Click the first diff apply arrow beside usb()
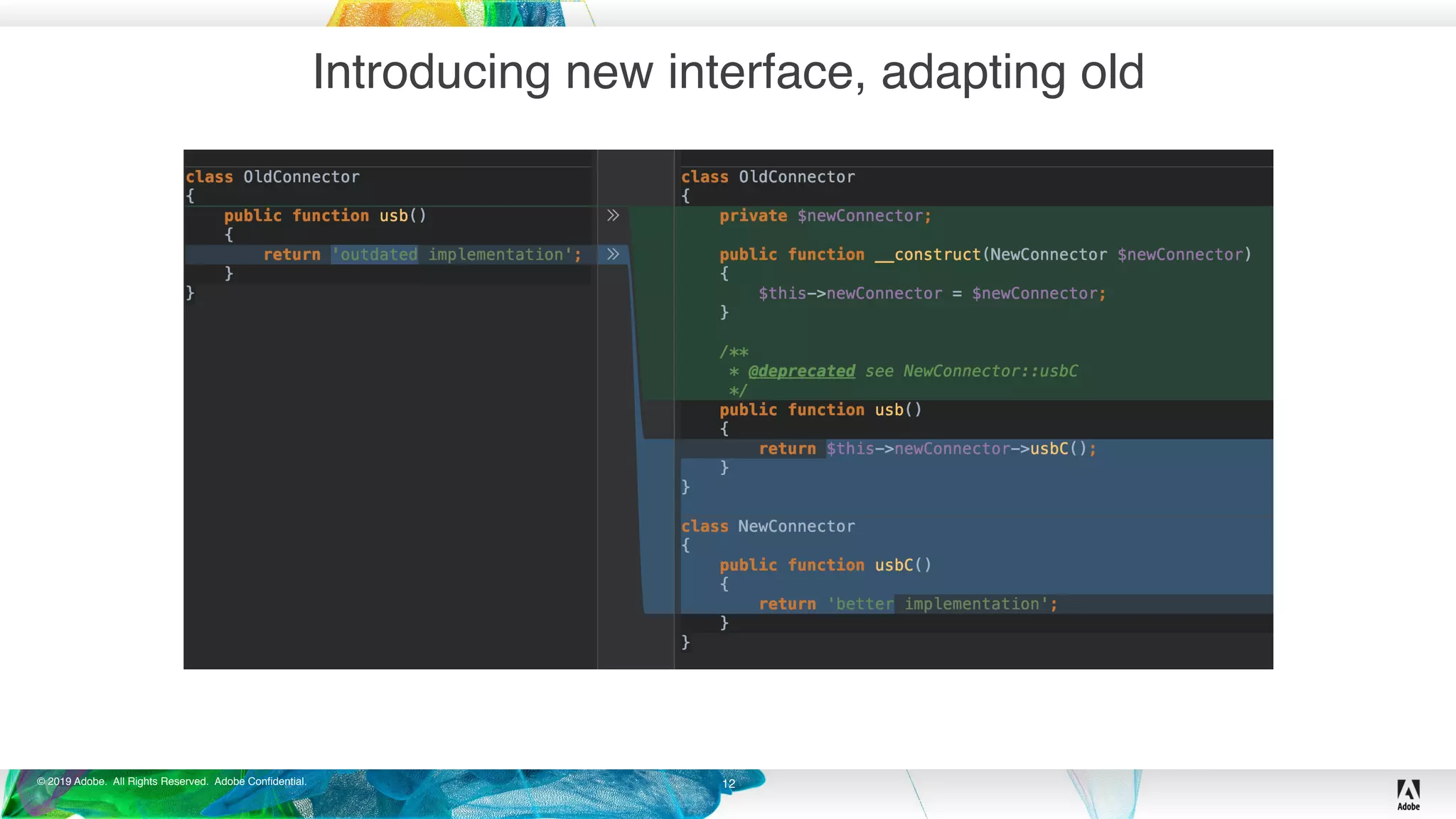This screenshot has width=1456, height=819. [613, 215]
